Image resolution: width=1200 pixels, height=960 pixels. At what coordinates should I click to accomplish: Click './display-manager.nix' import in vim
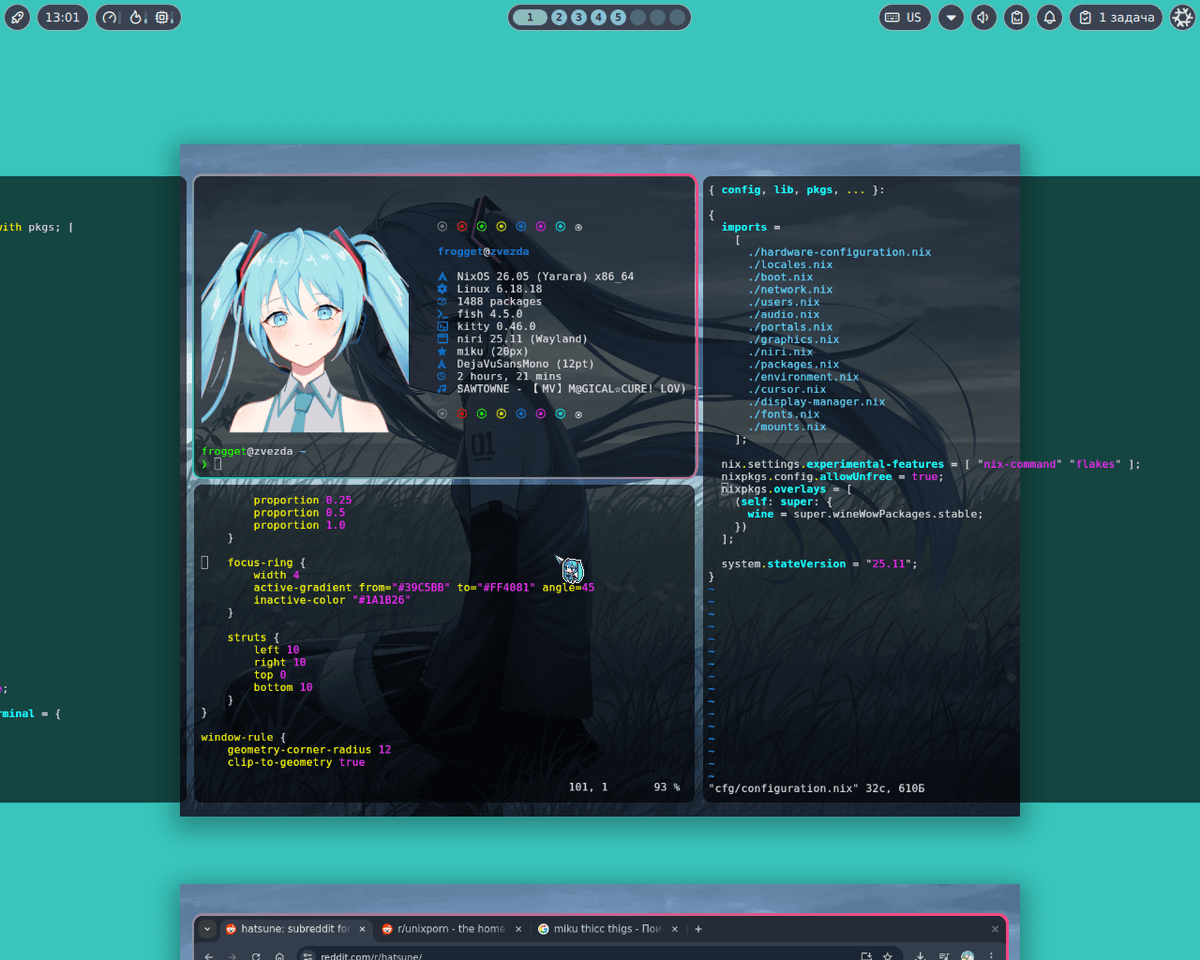click(817, 402)
